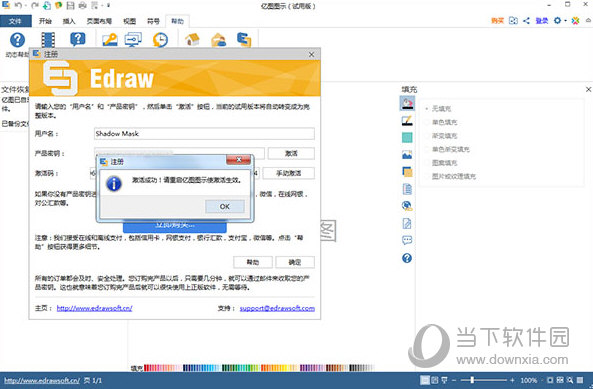Choose the 无填充 no fill radio option
Viewport: 593px width, 389px height.
pos(438,109)
